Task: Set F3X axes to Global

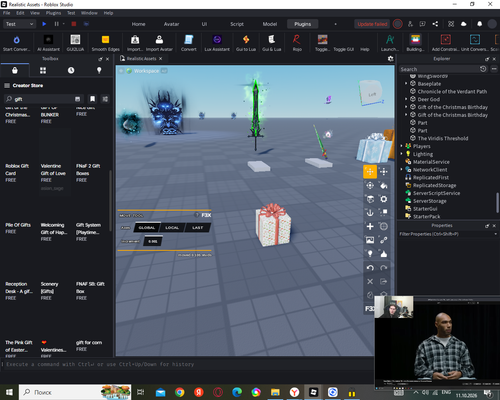Action: tap(147, 228)
